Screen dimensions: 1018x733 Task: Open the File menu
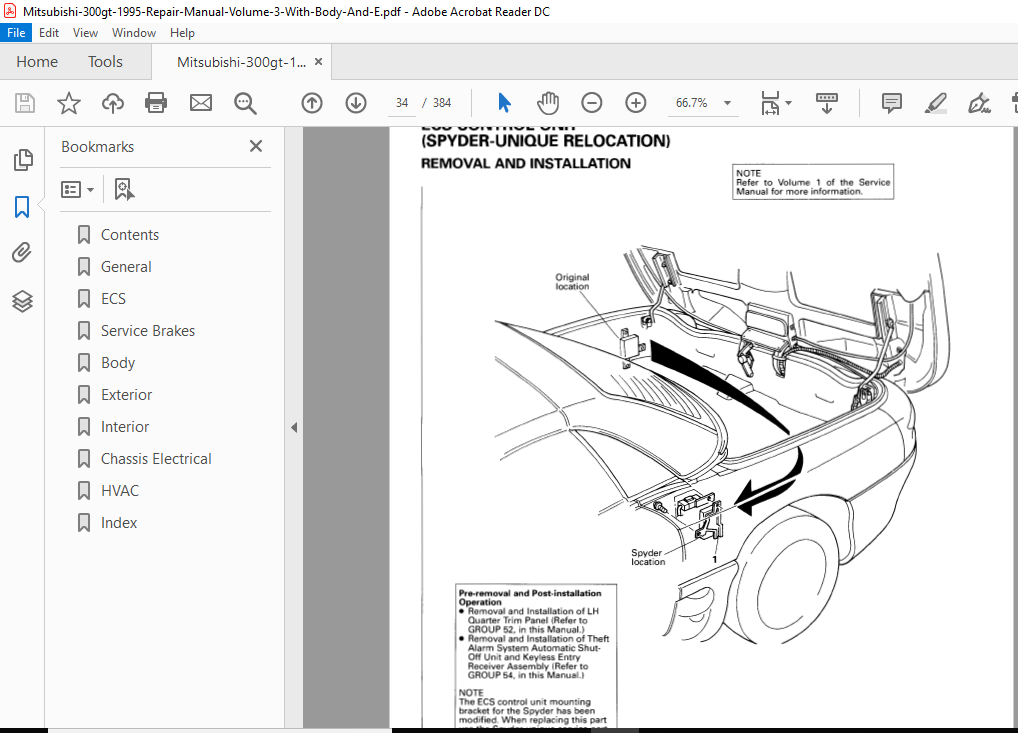pos(16,32)
